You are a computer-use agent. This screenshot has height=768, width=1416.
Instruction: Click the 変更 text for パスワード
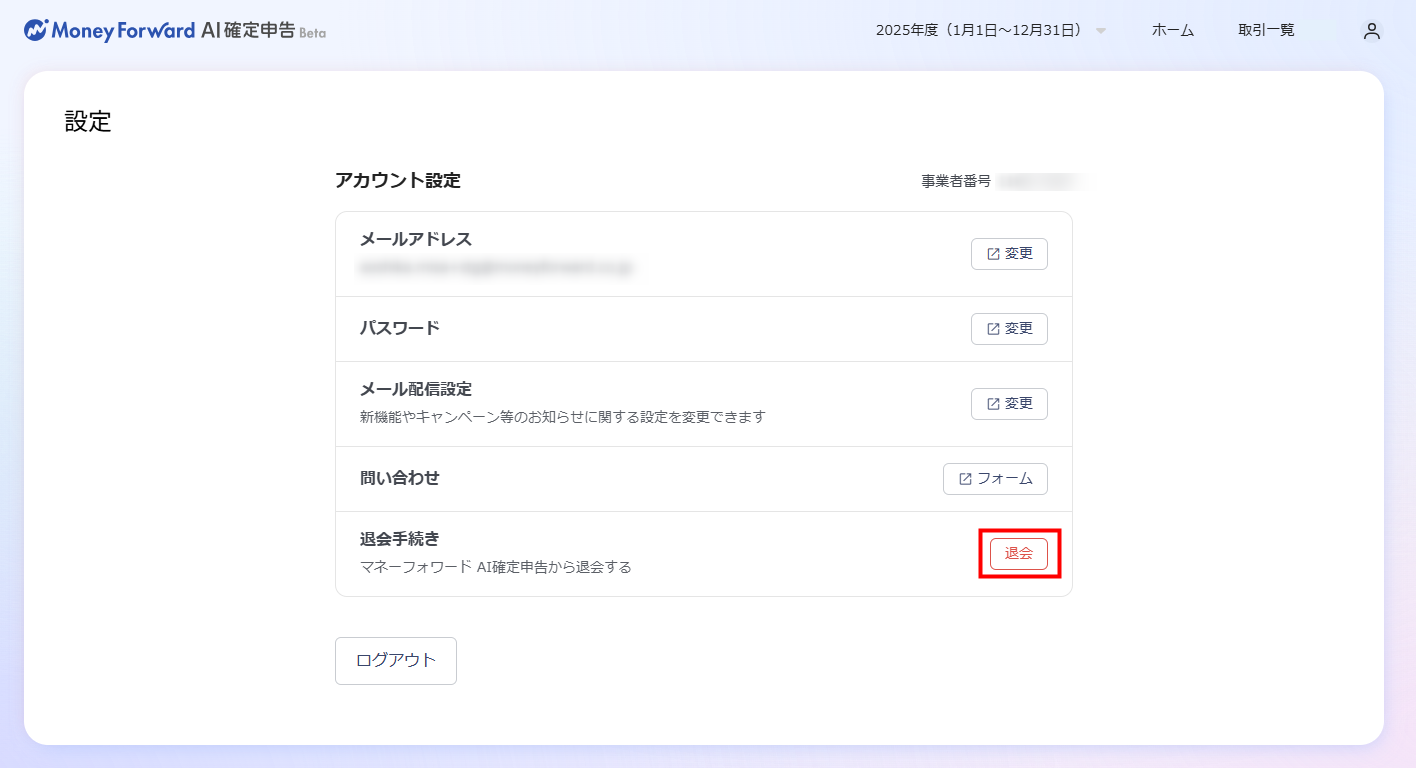pyautogui.click(x=1019, y=329)
